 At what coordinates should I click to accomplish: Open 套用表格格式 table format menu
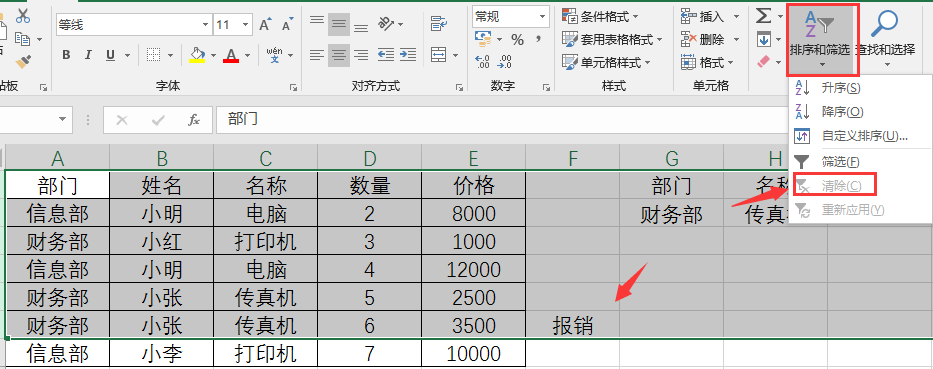pos(612,39)
